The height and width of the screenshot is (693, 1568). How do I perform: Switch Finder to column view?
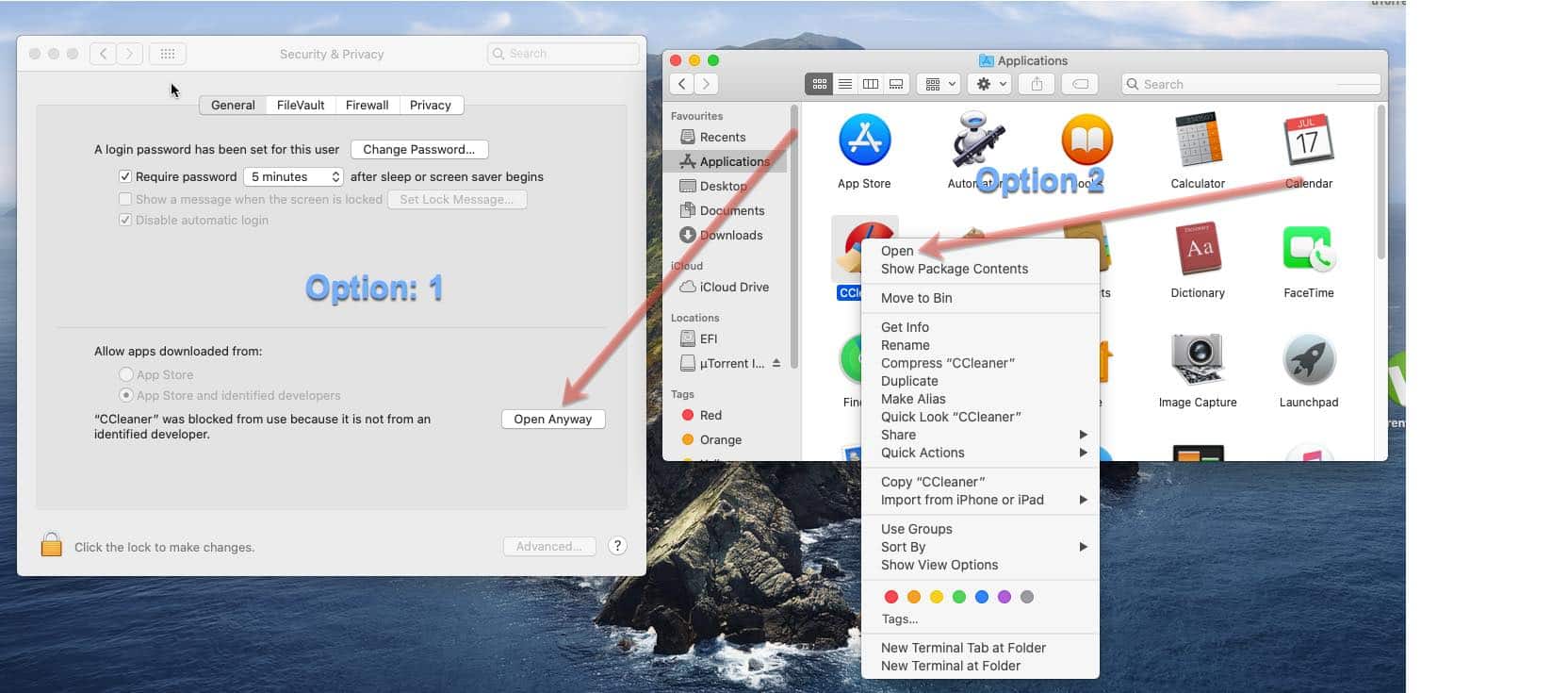(x=871, y=84)
